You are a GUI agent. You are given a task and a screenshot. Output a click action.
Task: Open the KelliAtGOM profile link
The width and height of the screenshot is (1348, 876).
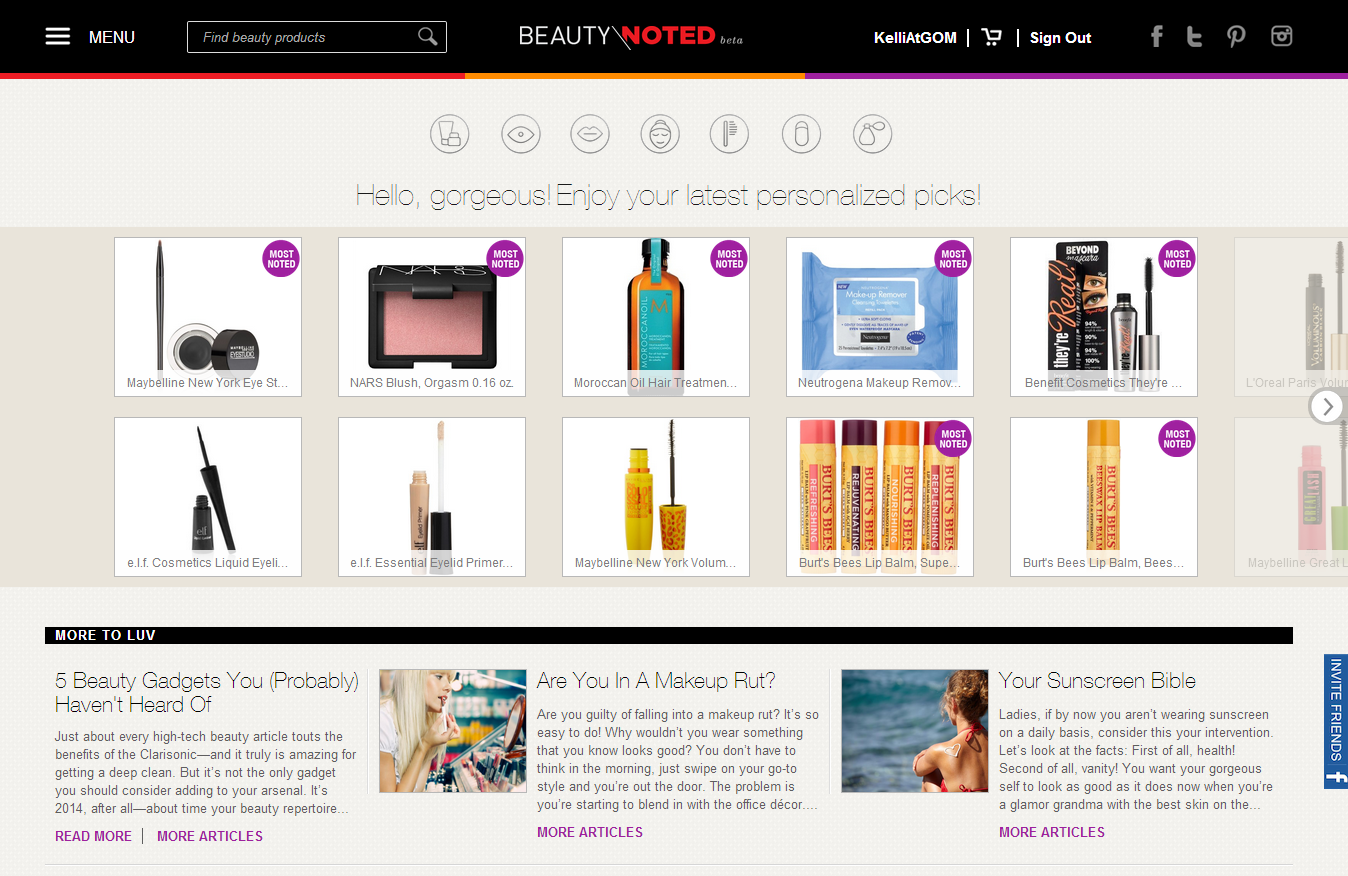915,38
